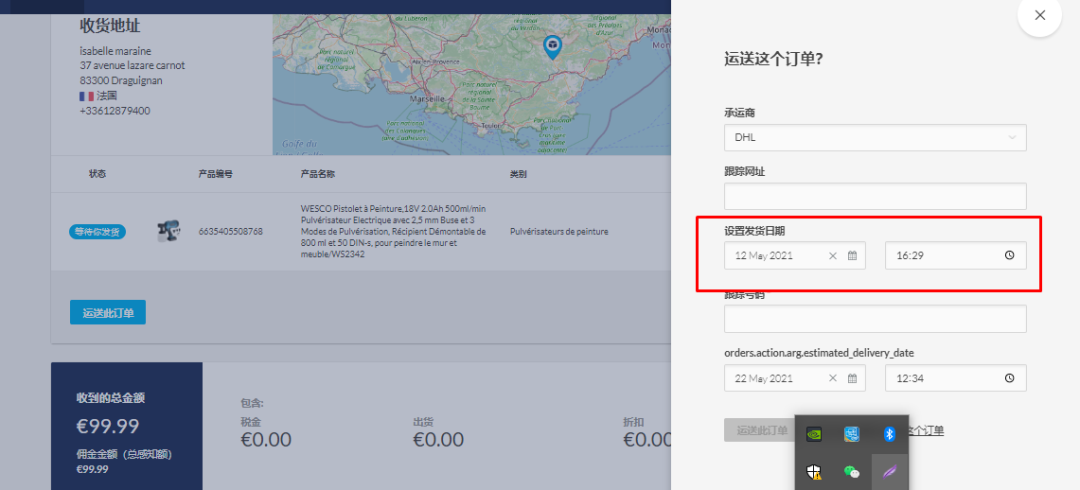
Task: Click the blue 运送此订单 button under the table
Action: coord(108,312)
